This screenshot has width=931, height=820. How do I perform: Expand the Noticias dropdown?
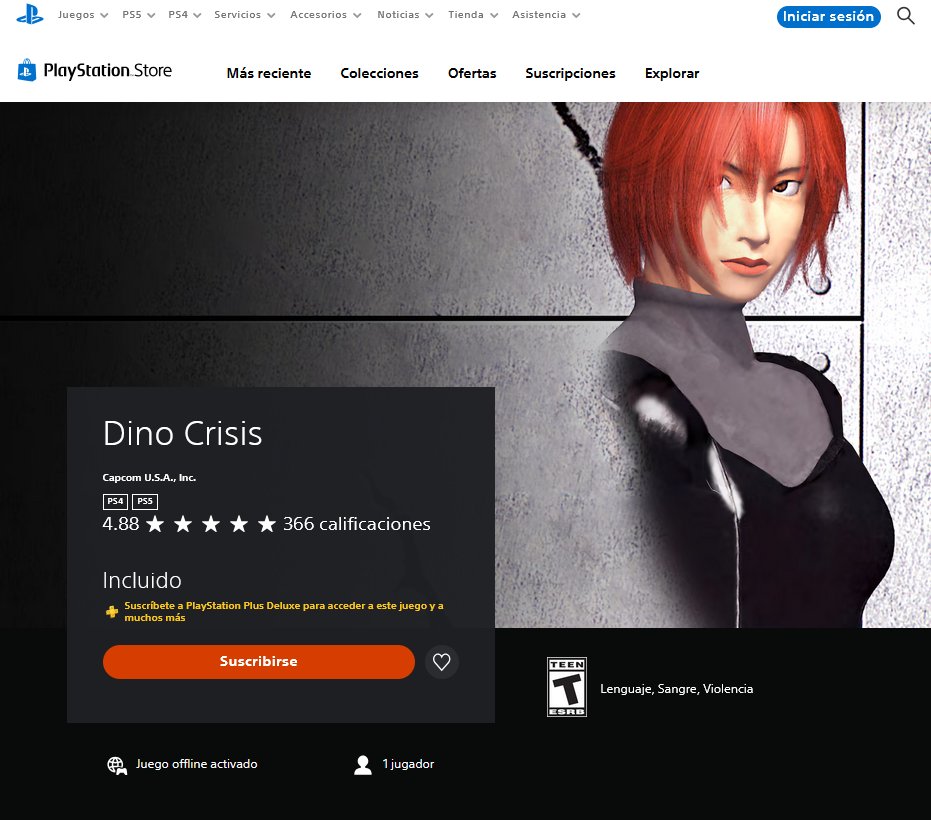(x=405, y=15)
